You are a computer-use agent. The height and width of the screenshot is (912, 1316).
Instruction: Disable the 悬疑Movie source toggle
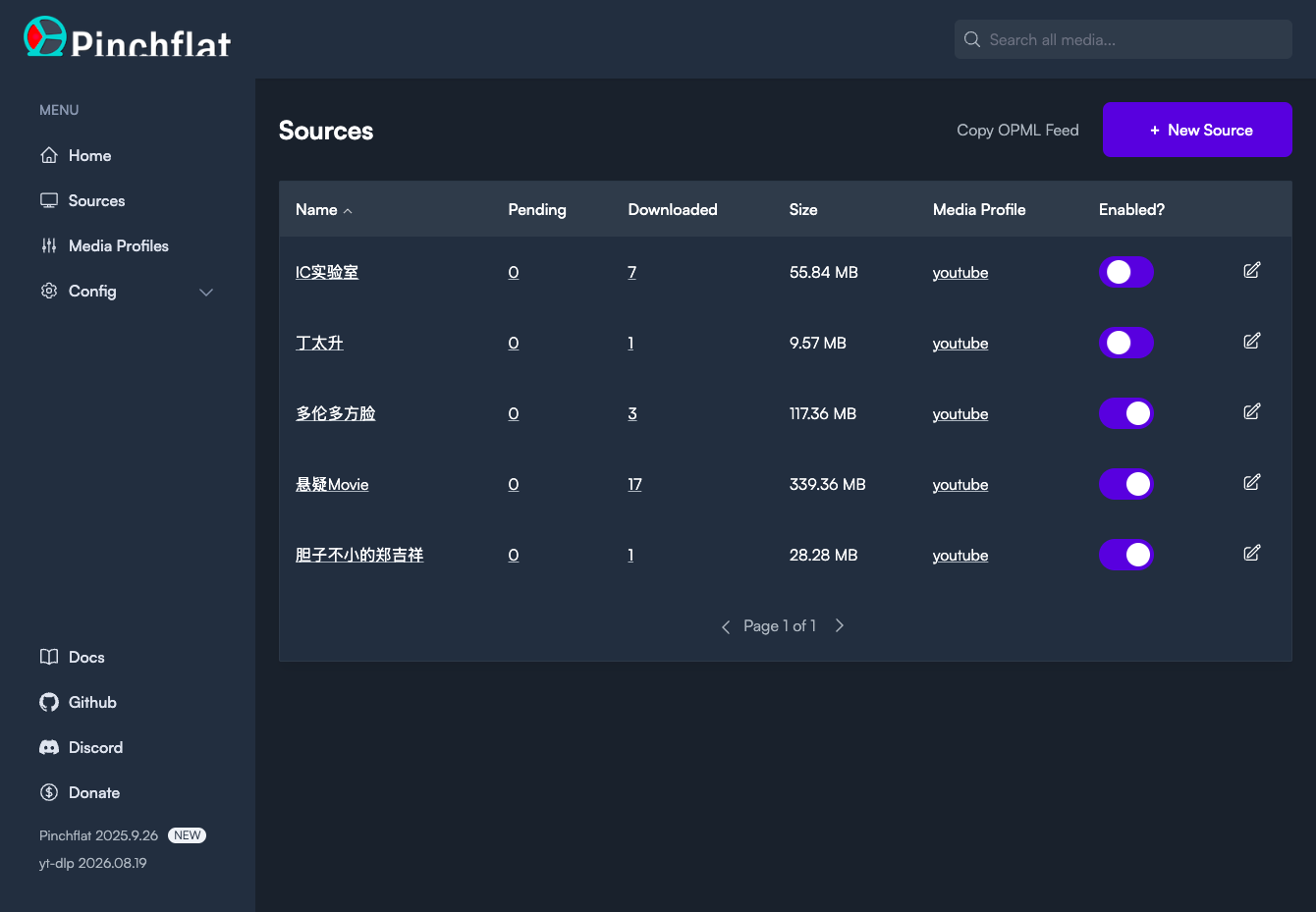tap(1126, 484)
